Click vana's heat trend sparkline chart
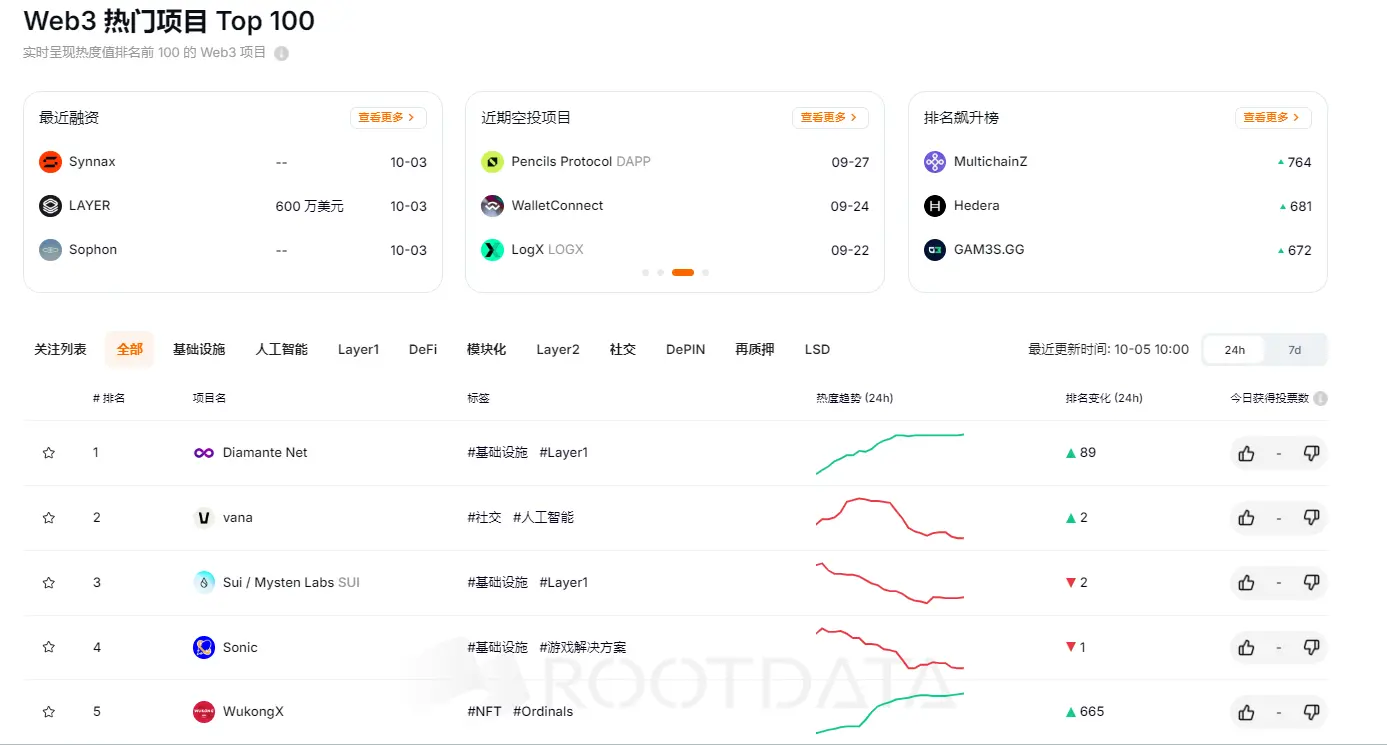 click(x=888, y=517)
